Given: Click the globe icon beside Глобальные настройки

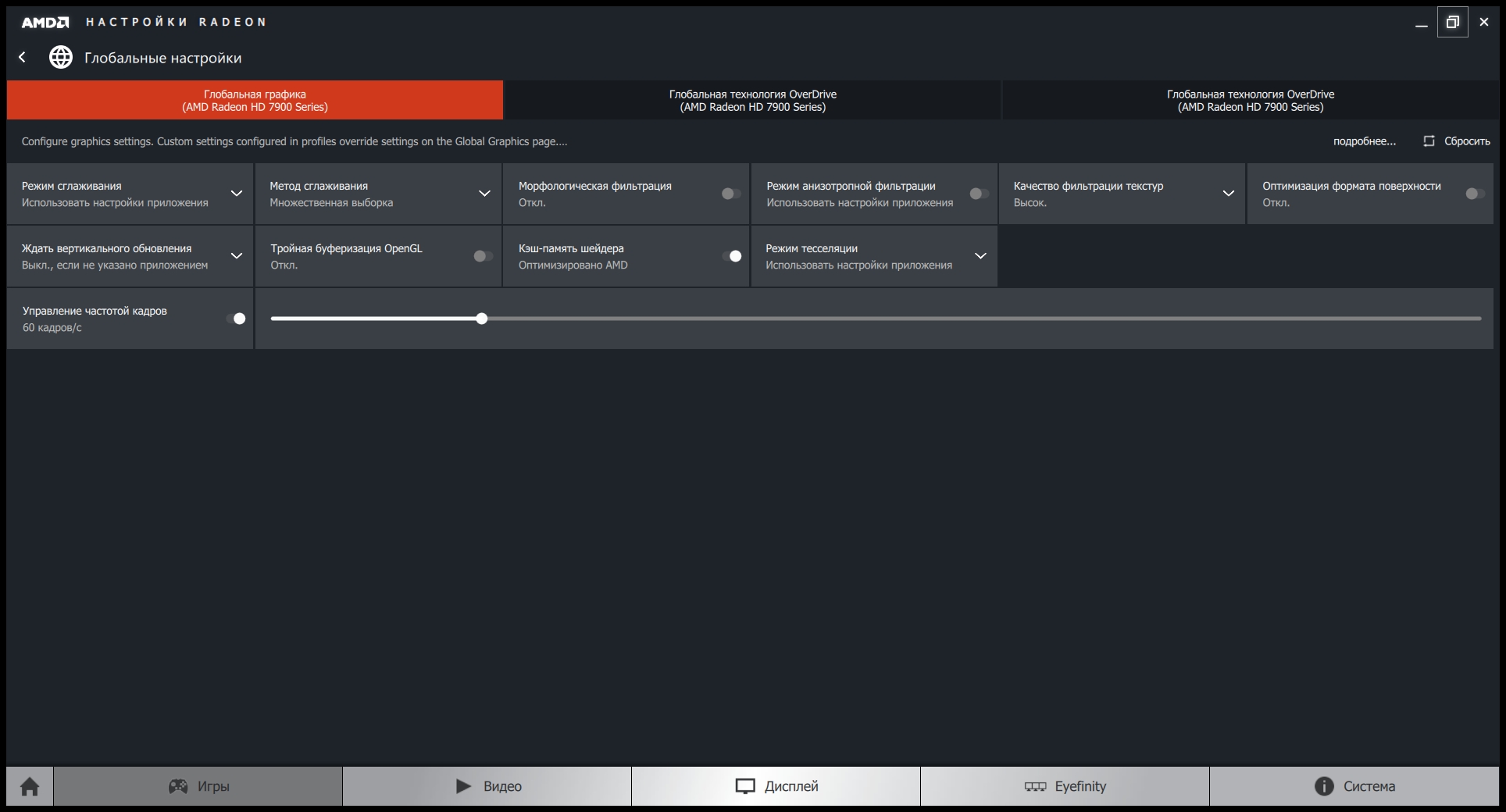Looking at the screenshot, I should (61, 57).
